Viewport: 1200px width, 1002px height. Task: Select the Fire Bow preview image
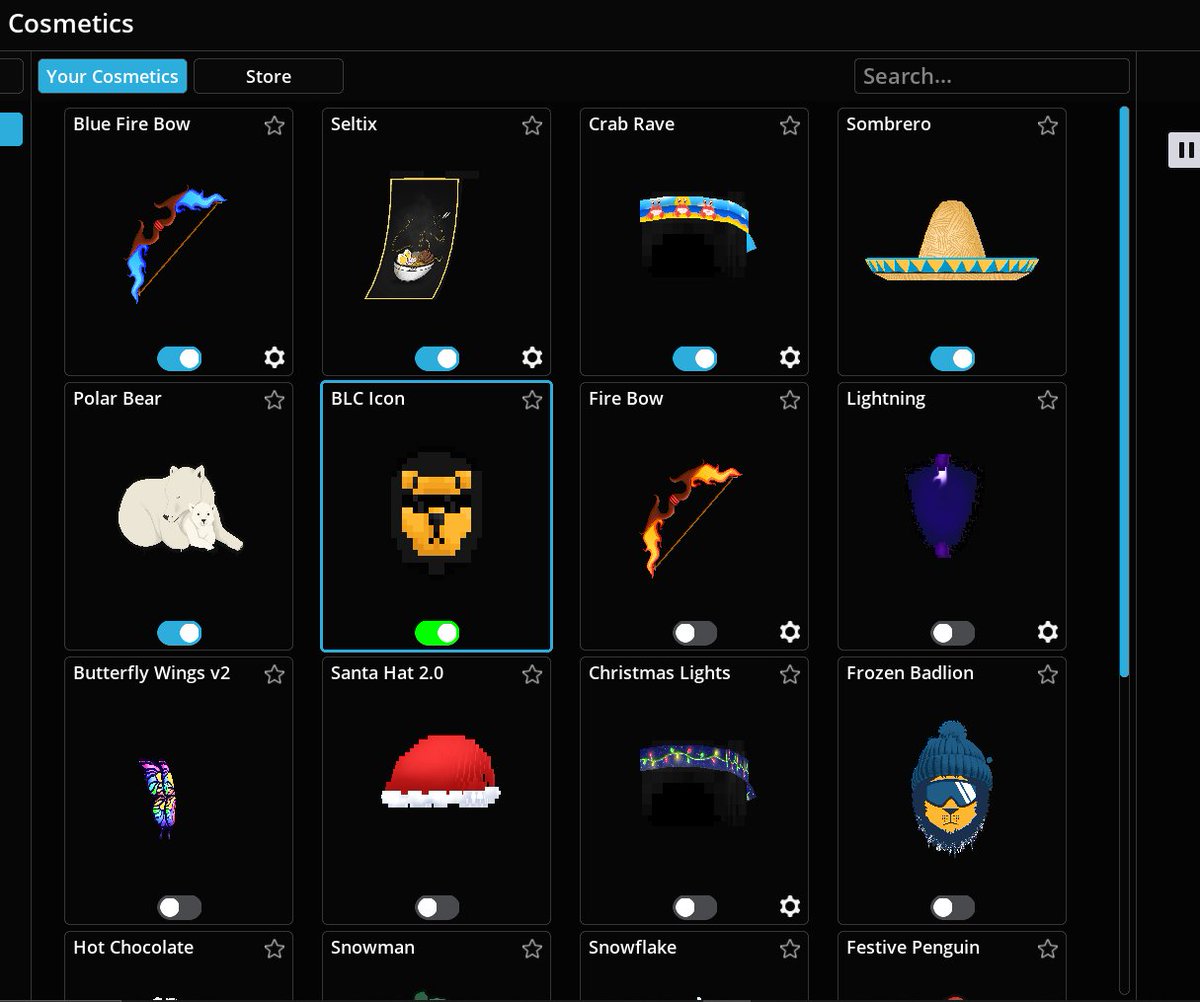[692, 518]
